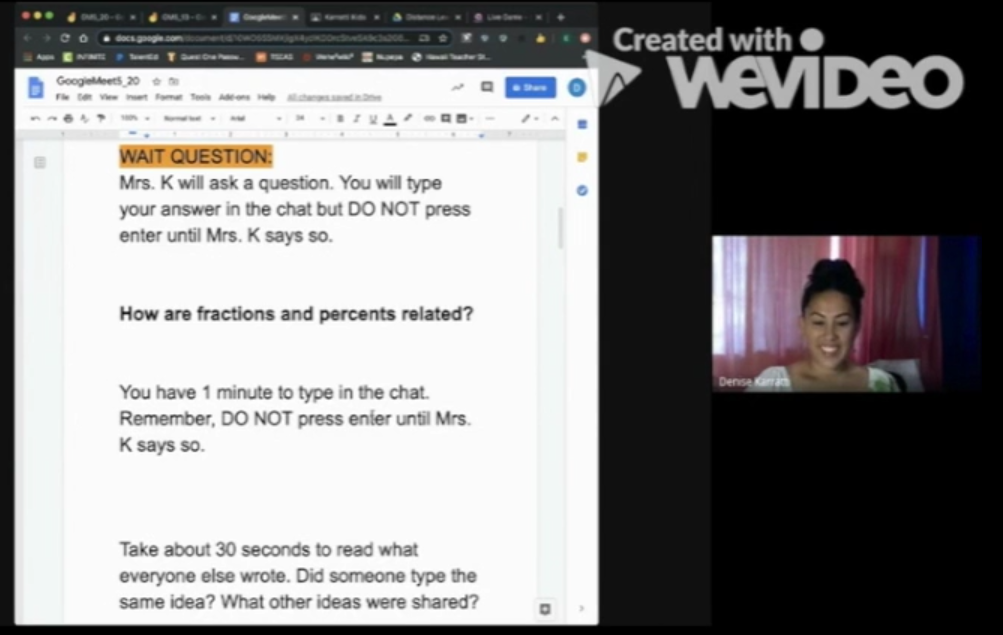
Task: Insert a link using the link icon
Action: pos(429,118)
